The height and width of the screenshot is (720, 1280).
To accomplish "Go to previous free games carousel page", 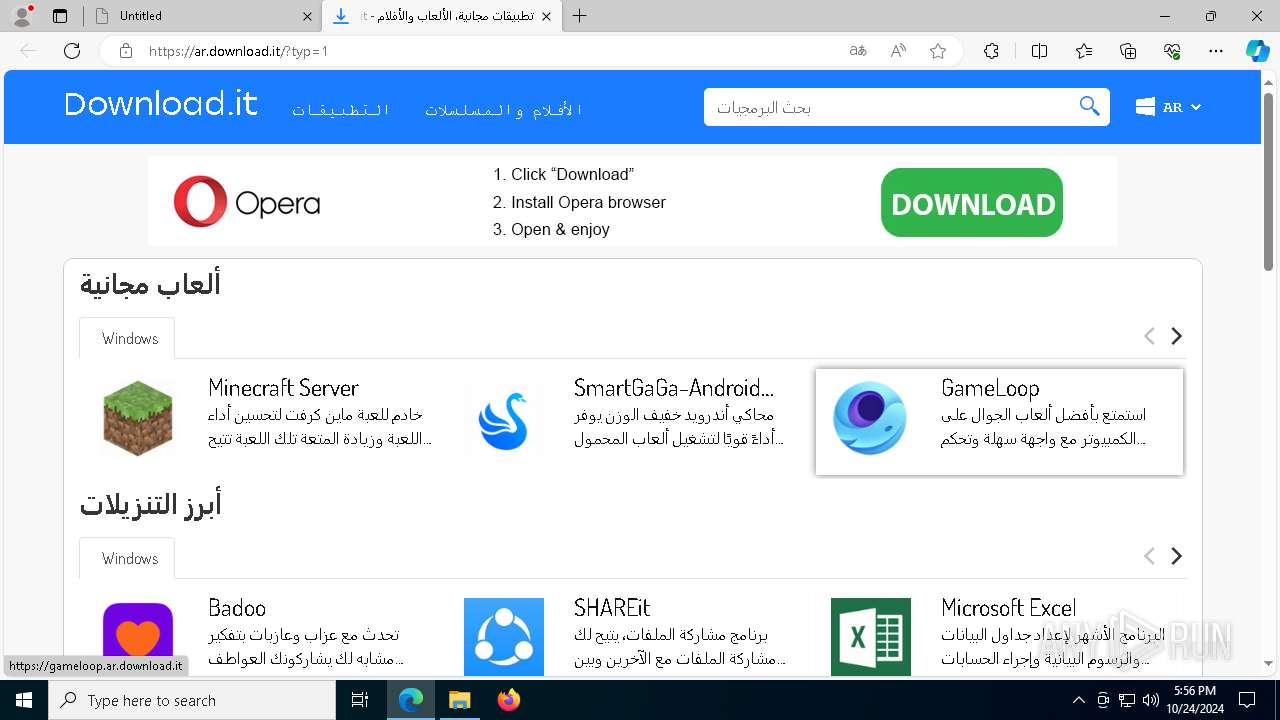I will tap(1149, 336).
